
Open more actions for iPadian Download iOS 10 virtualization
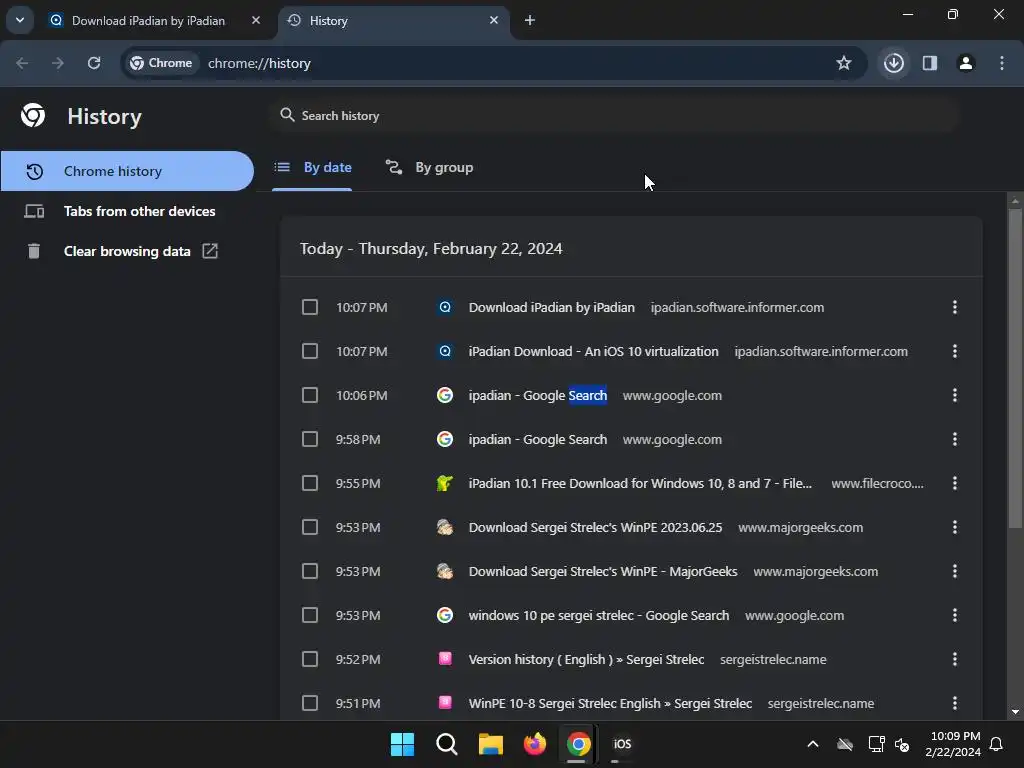955,351
